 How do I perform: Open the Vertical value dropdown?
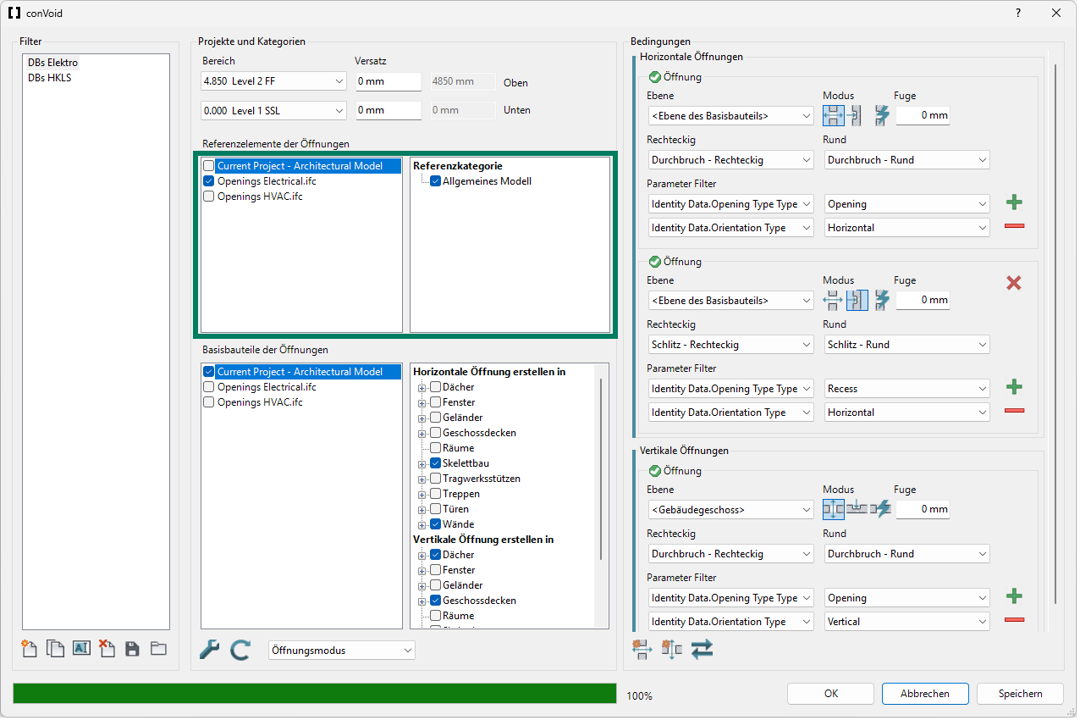pos(906,621)
